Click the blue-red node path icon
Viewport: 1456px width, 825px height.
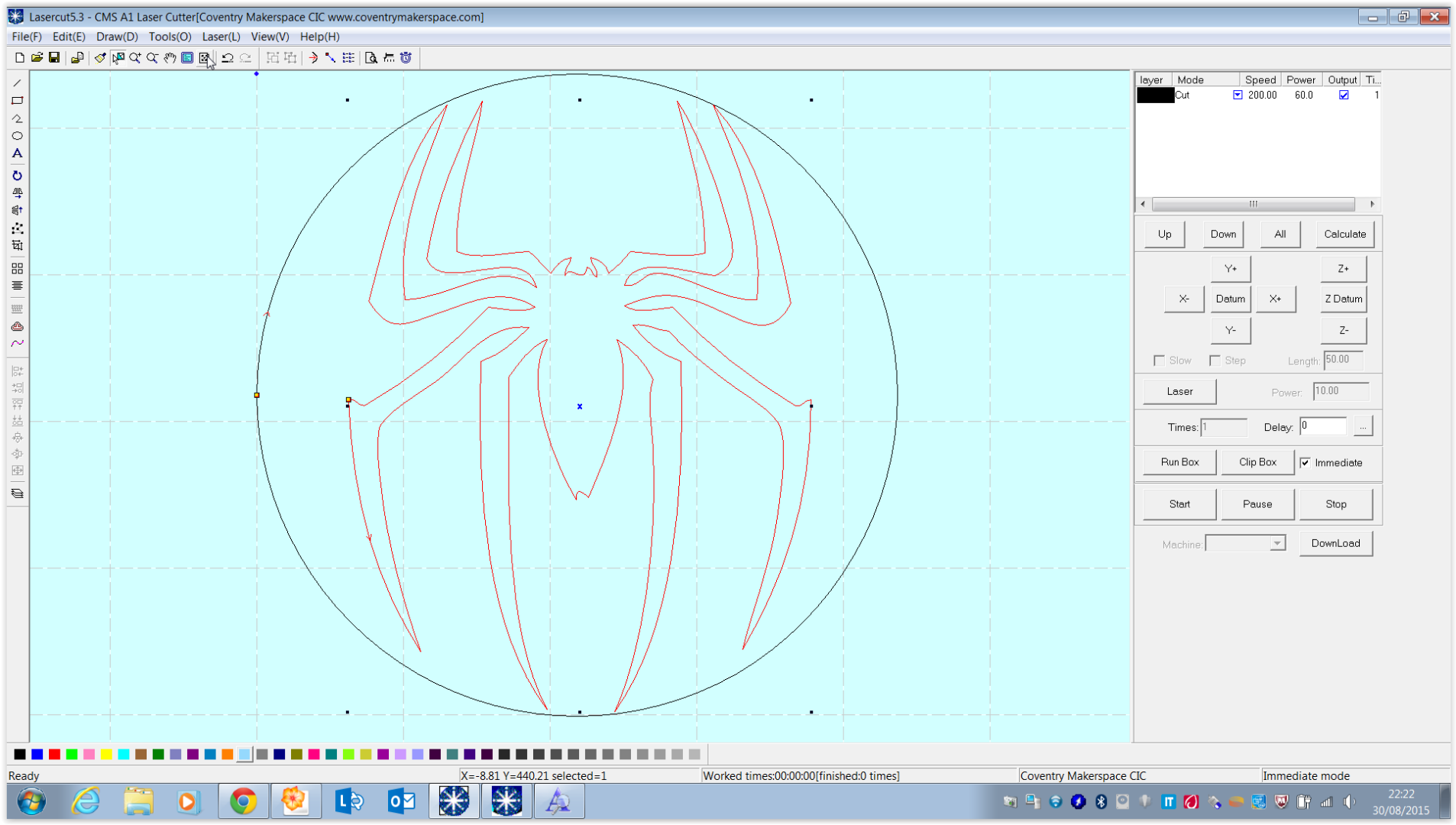click(x=331, y=58)
